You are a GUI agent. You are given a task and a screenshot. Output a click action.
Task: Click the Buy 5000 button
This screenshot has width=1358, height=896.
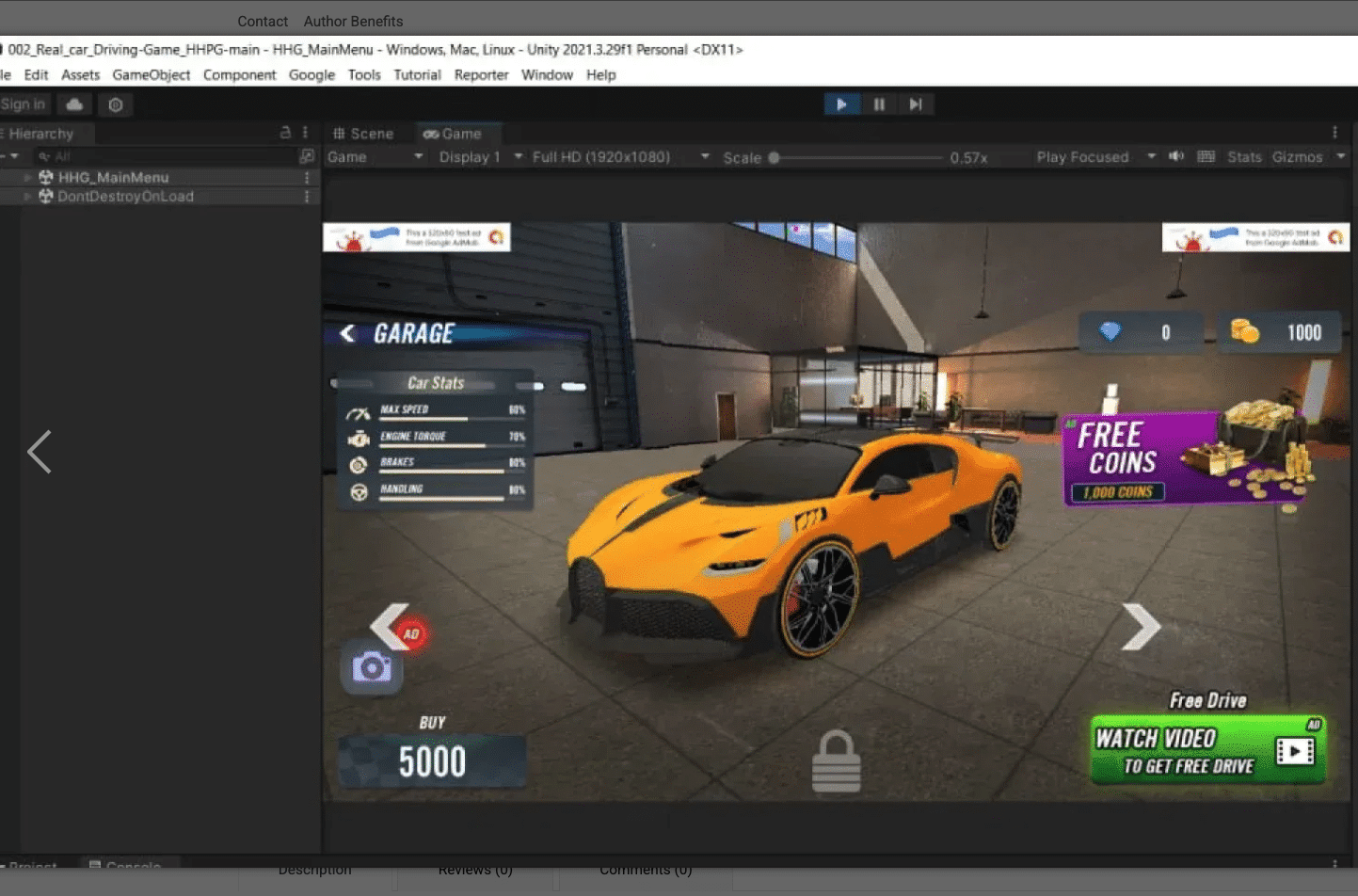432,760
